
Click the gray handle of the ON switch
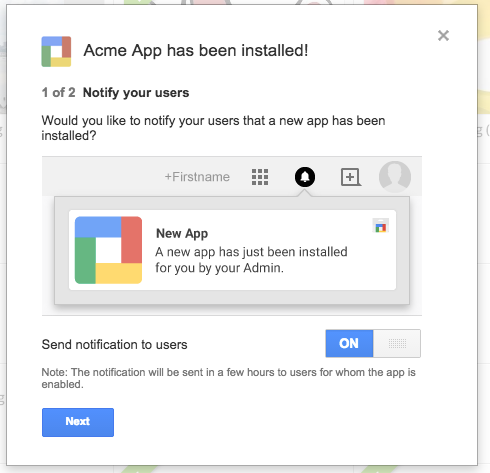pyautogui.click(x=397, y=343)
